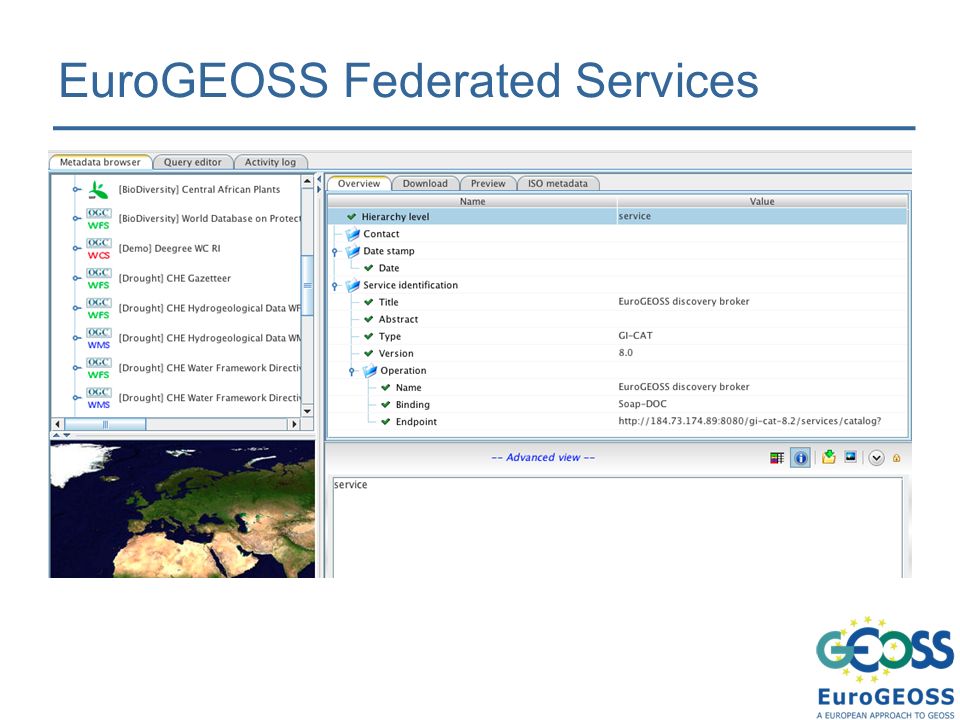Click the 'Soap-DOC' binding value
The height and width of the screenshot is (720, 960).
coord(642,404)
